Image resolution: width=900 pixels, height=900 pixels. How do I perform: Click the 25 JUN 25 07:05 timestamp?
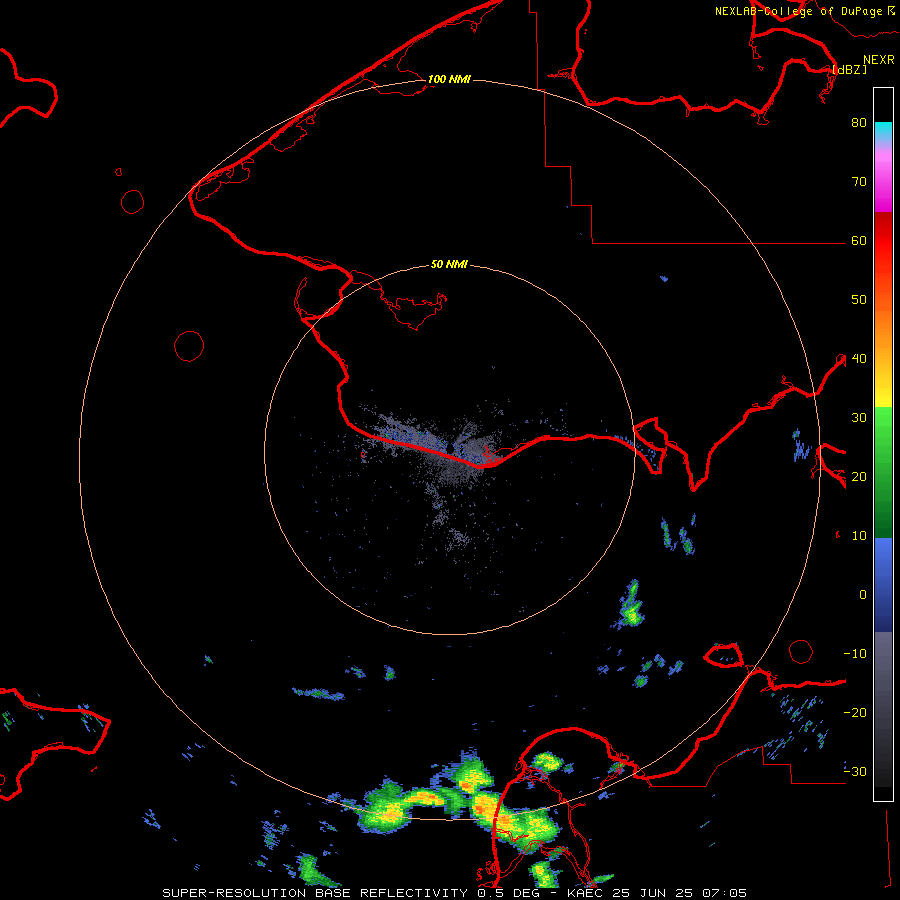pyautogui.click(x=680, y=893)
